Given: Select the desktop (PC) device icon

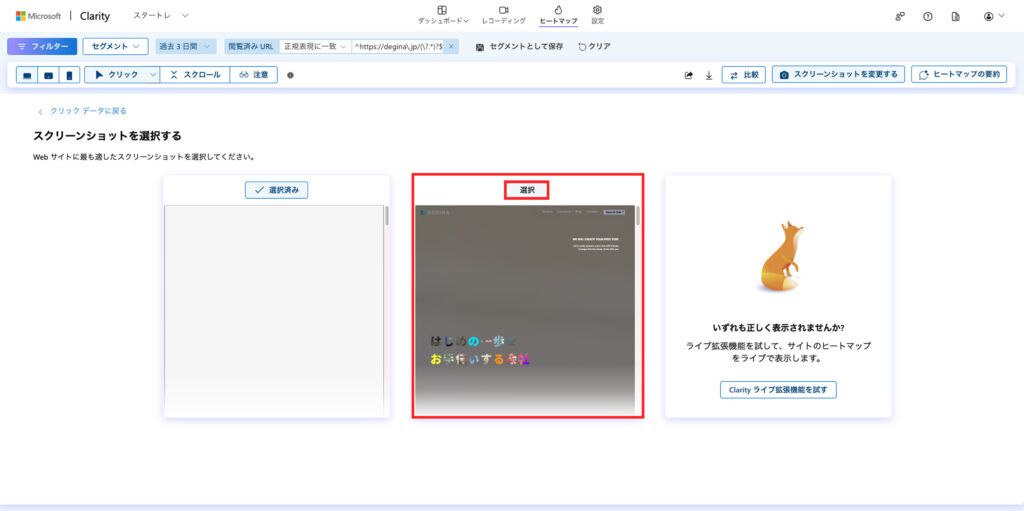Looking at the screenshot, I should click(x=27, y=75).
